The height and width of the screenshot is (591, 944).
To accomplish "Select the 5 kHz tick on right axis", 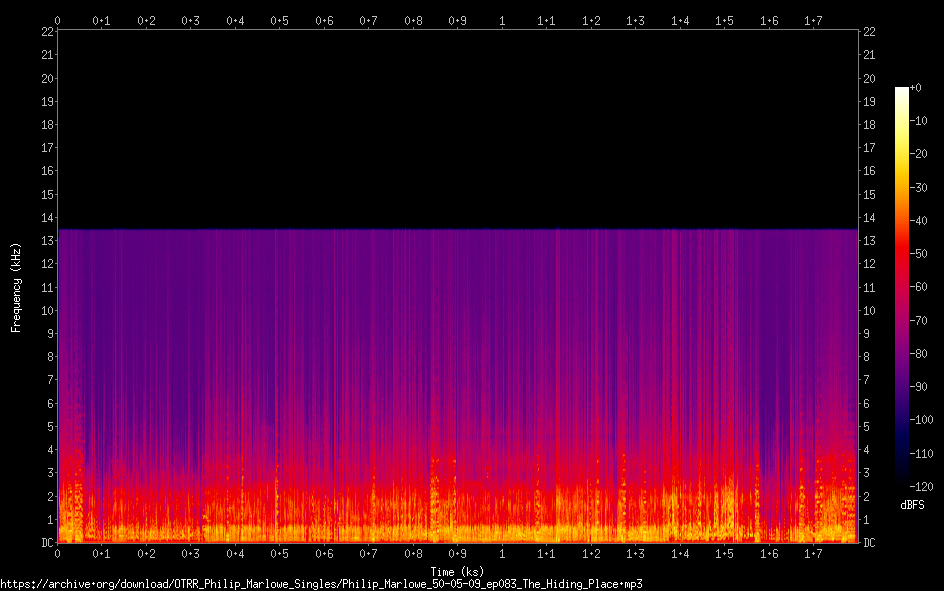I will click(867, 427).
